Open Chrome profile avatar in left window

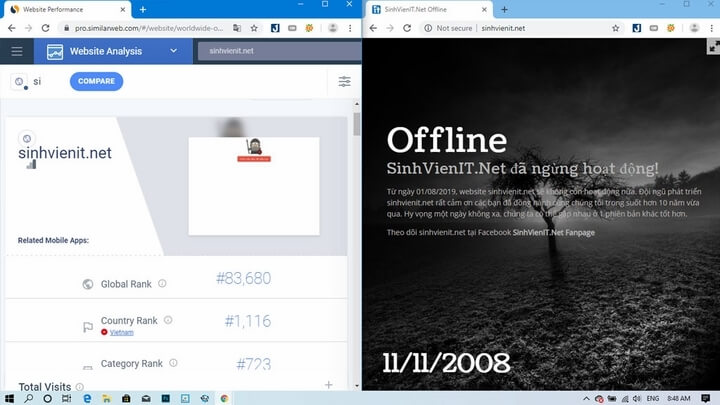[x=333, y=28]
